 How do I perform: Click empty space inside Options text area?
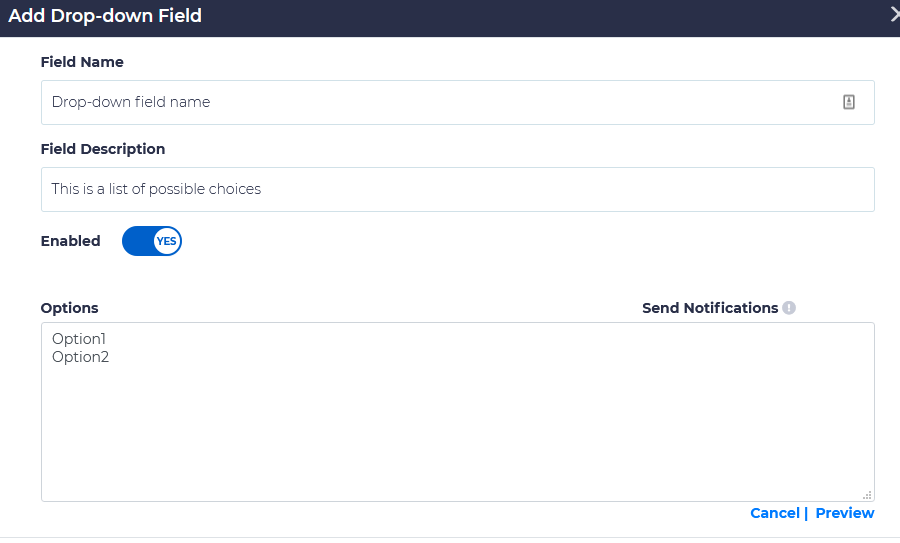point(457,430)
